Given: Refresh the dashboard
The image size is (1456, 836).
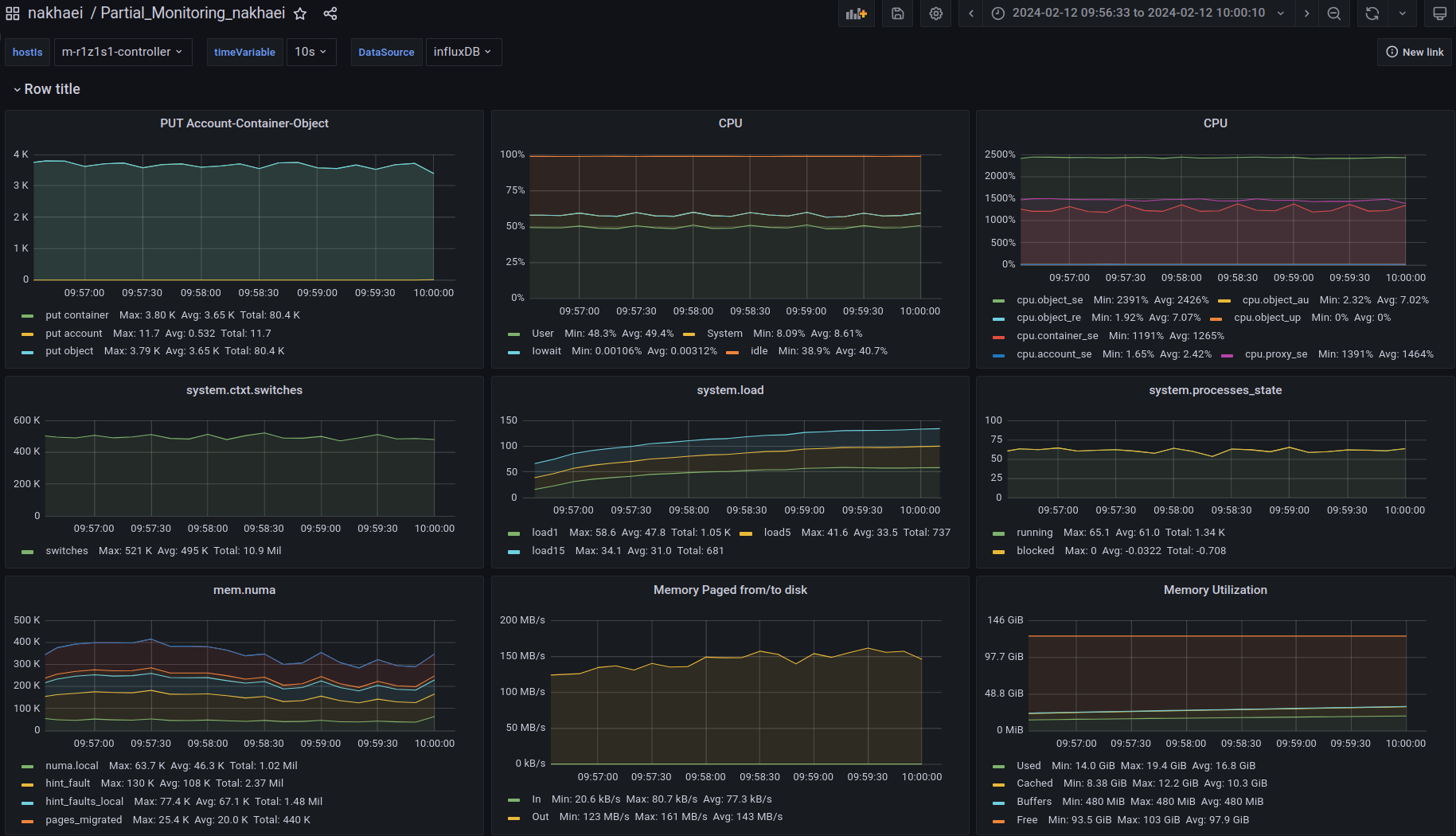Looking at the screenshot, I should (x=1372, y=14).
